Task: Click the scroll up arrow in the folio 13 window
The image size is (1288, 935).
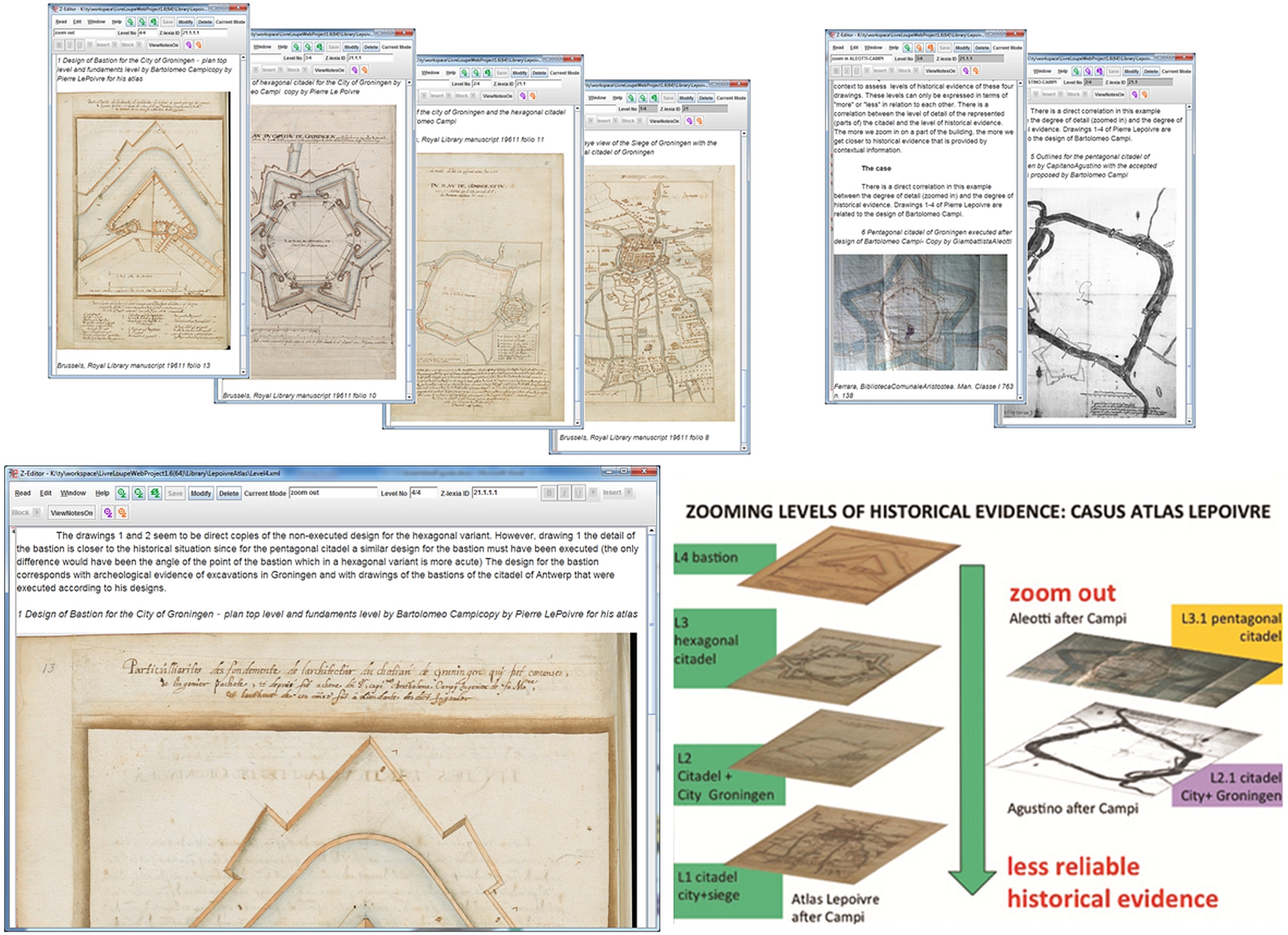Action: pos(244,58)
